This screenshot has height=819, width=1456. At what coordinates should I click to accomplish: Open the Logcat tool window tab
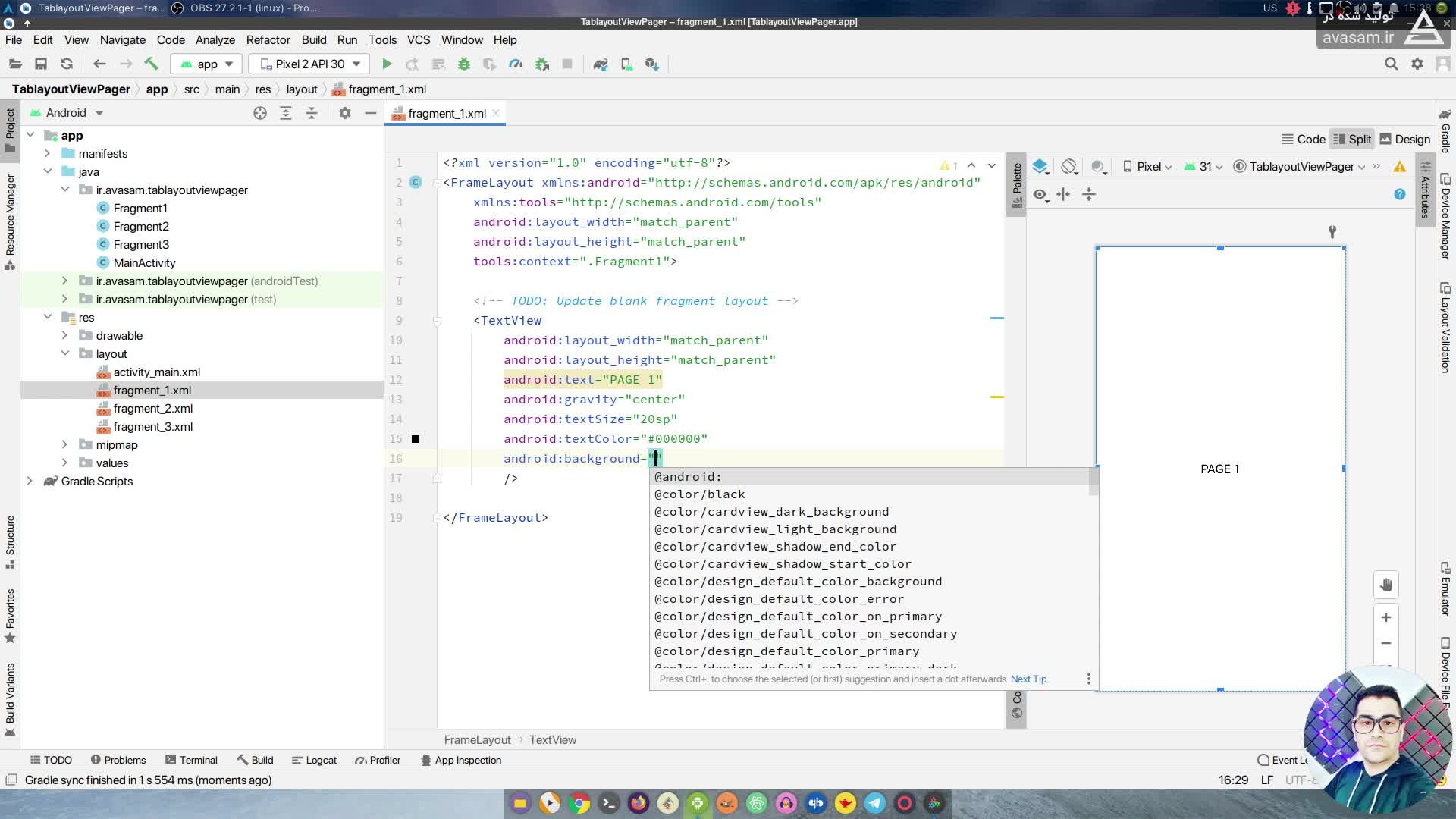tap(314, 760)
